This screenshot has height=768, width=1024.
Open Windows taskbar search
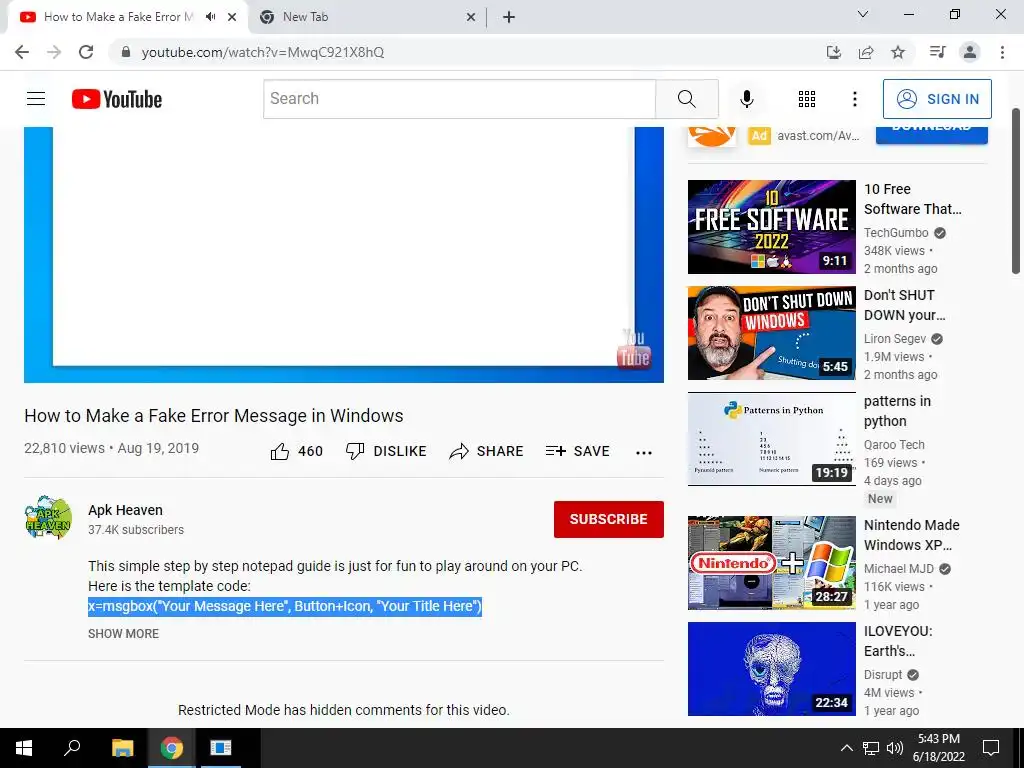point(72,748)
